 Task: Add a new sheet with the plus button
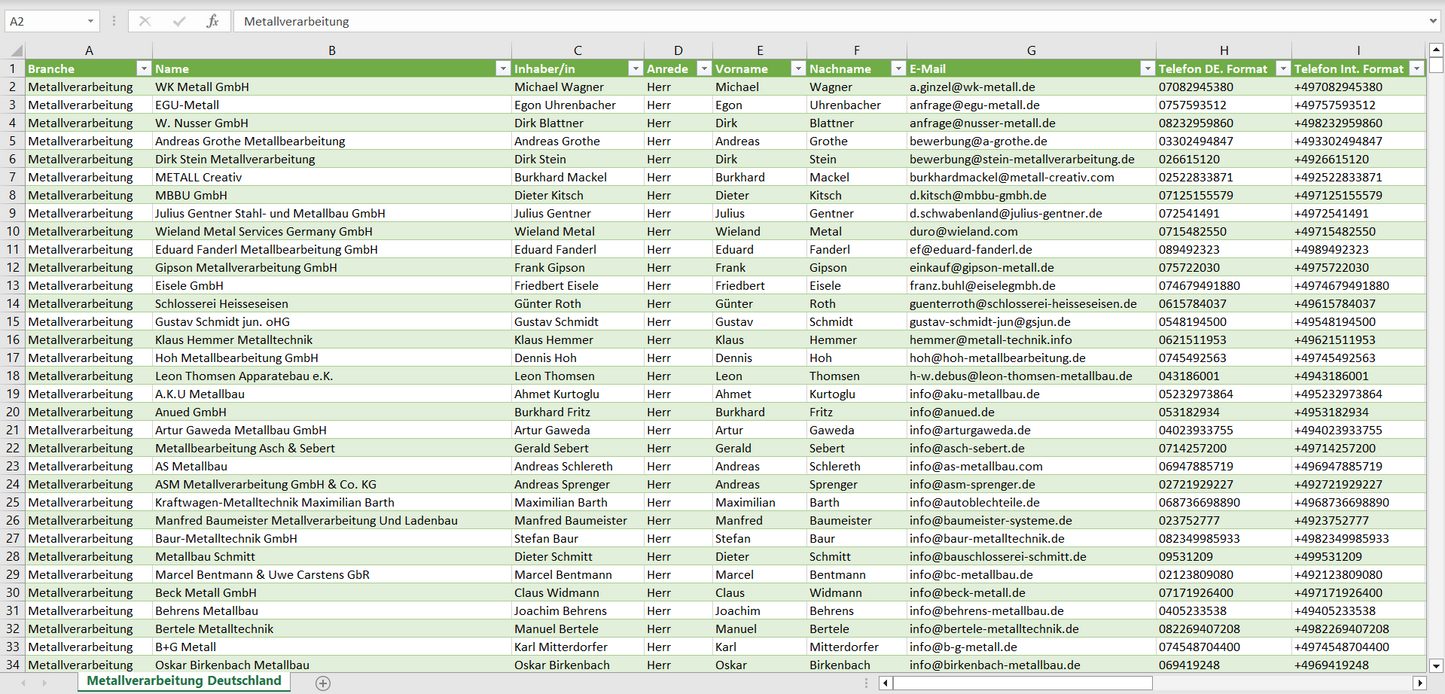(x=323, y=683)
